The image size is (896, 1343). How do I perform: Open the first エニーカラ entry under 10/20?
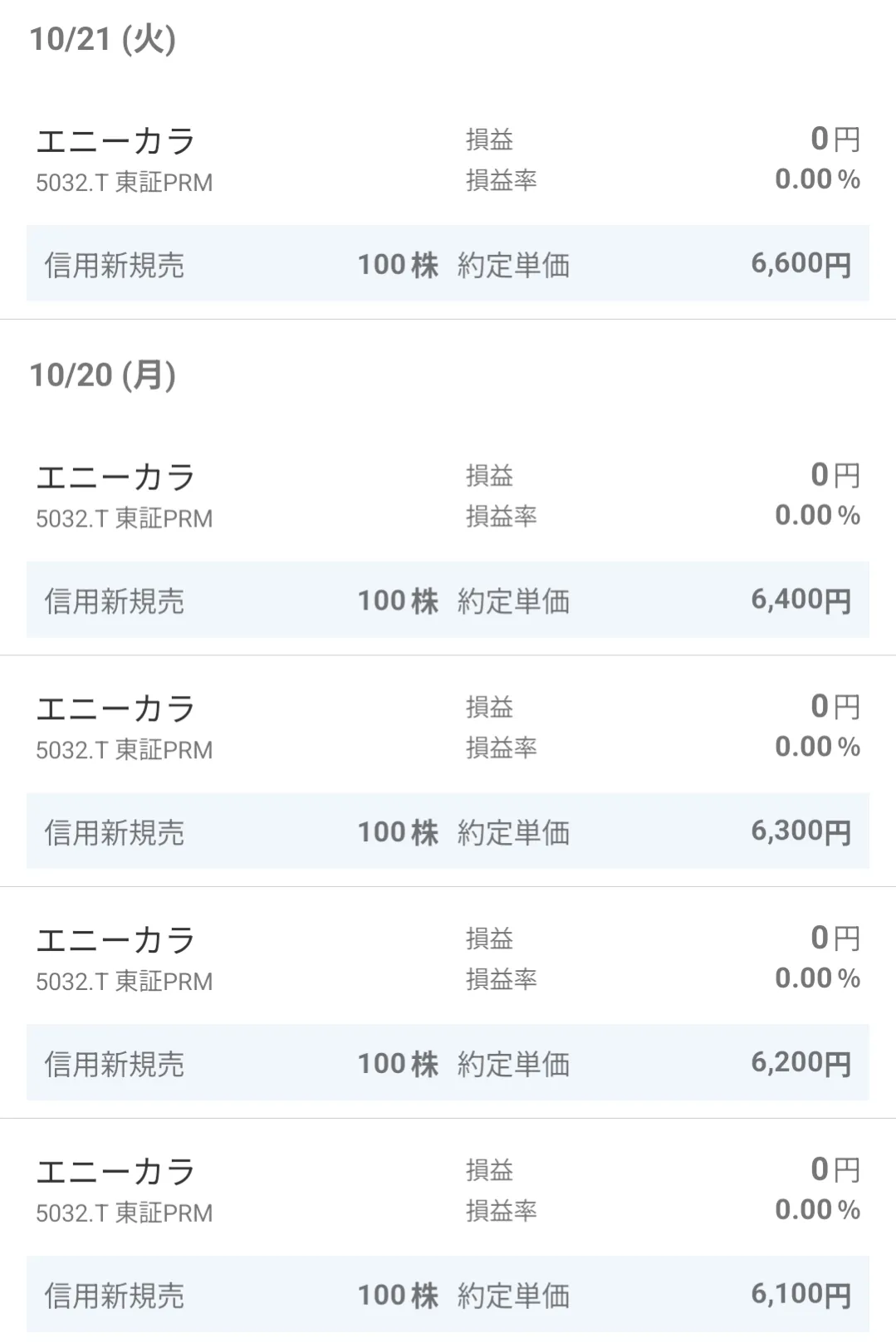pyautogui.click(x=115, y=478)
